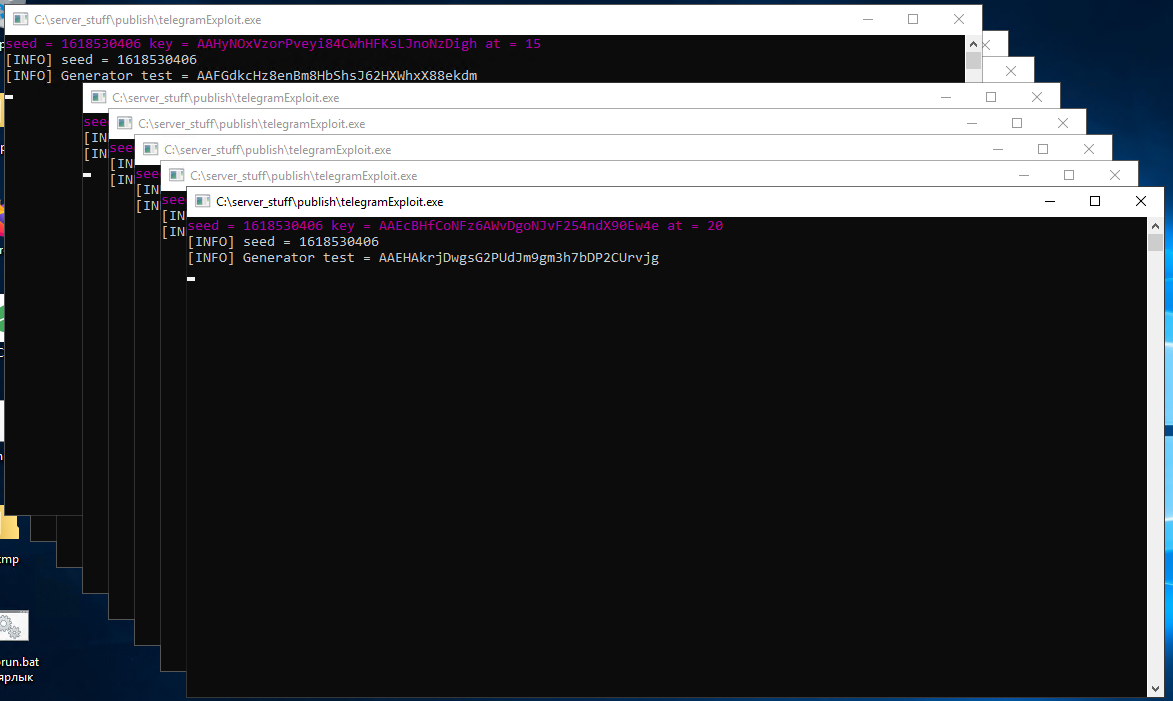Maximize the third console window from the front
This screenshot has height=701, width=1173.
1043,149
